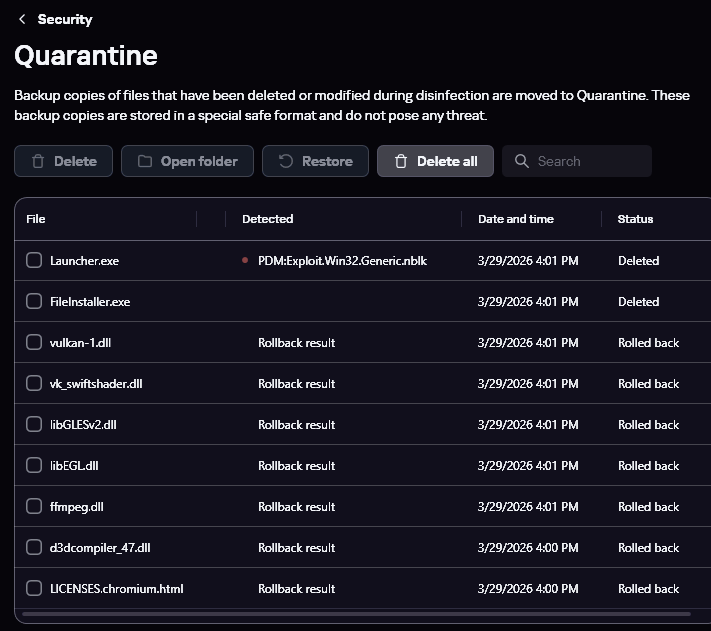Click the circular arrow Restore icon
The image size is (711, 631).
point(286,161)
